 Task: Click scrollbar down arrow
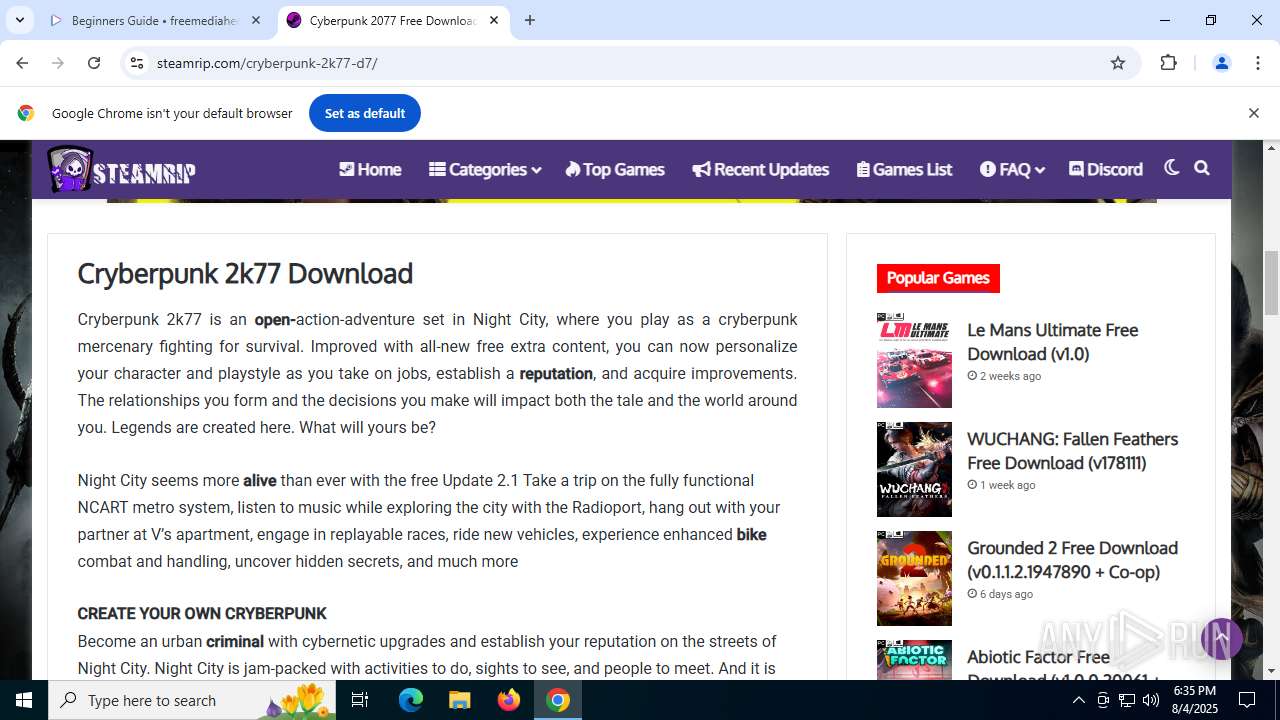1272,671
